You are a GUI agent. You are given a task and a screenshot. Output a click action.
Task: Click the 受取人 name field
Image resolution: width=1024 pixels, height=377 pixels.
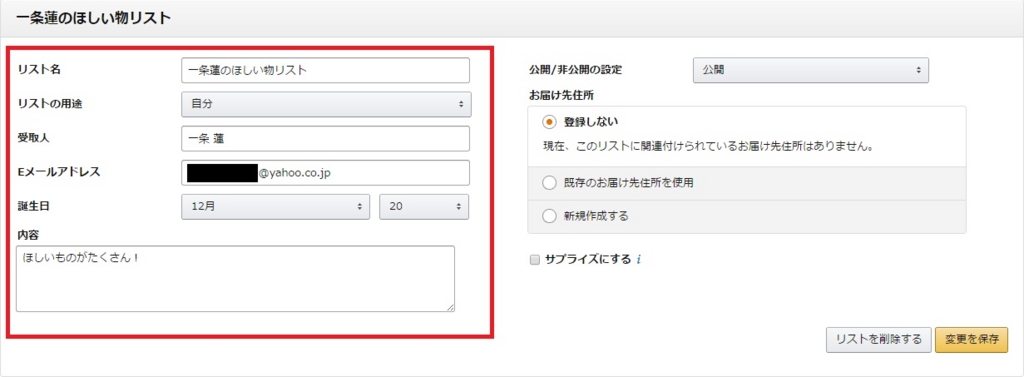click(x=325, y=139)
